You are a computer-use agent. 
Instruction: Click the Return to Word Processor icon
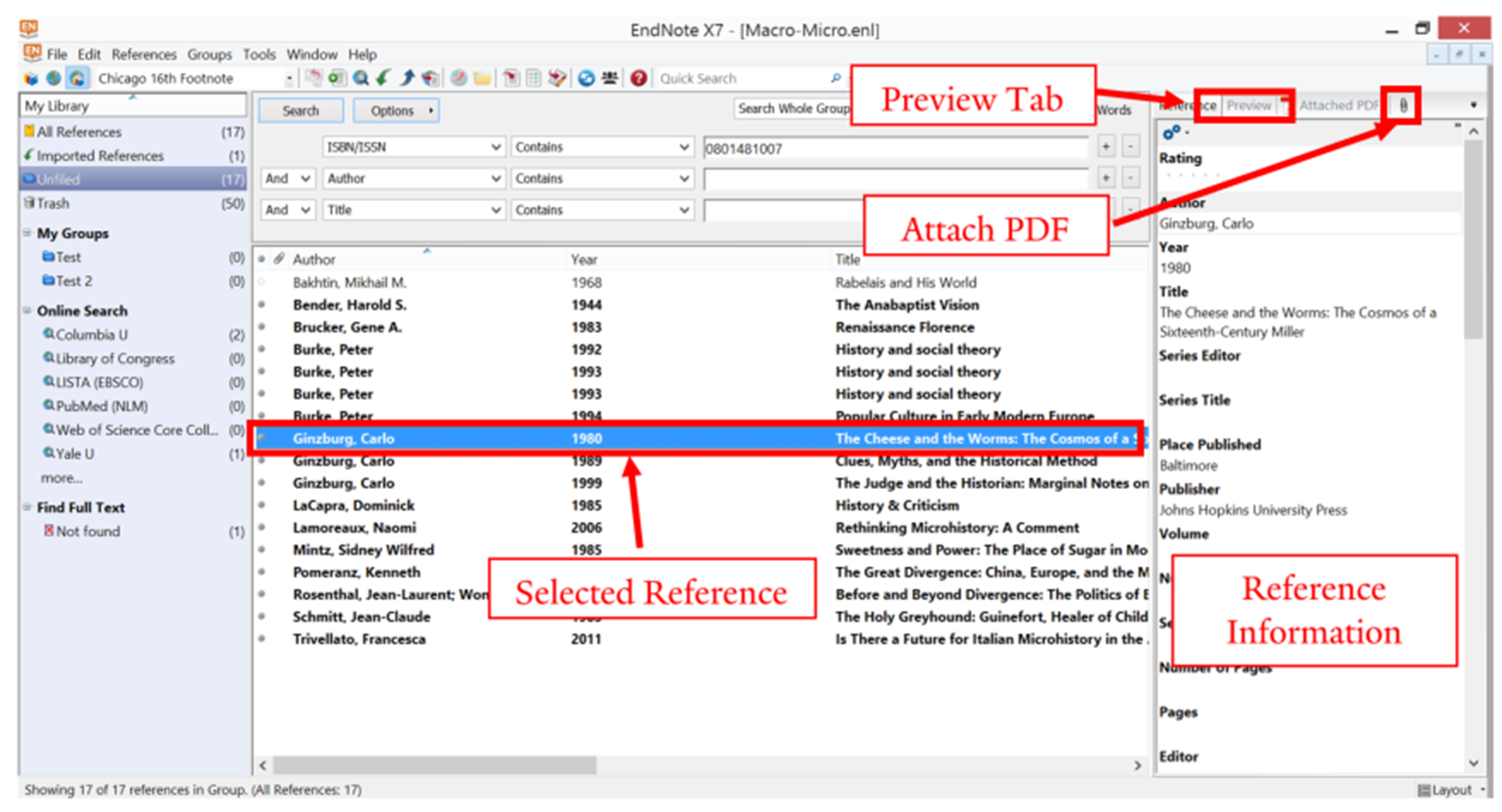point(557,78)
